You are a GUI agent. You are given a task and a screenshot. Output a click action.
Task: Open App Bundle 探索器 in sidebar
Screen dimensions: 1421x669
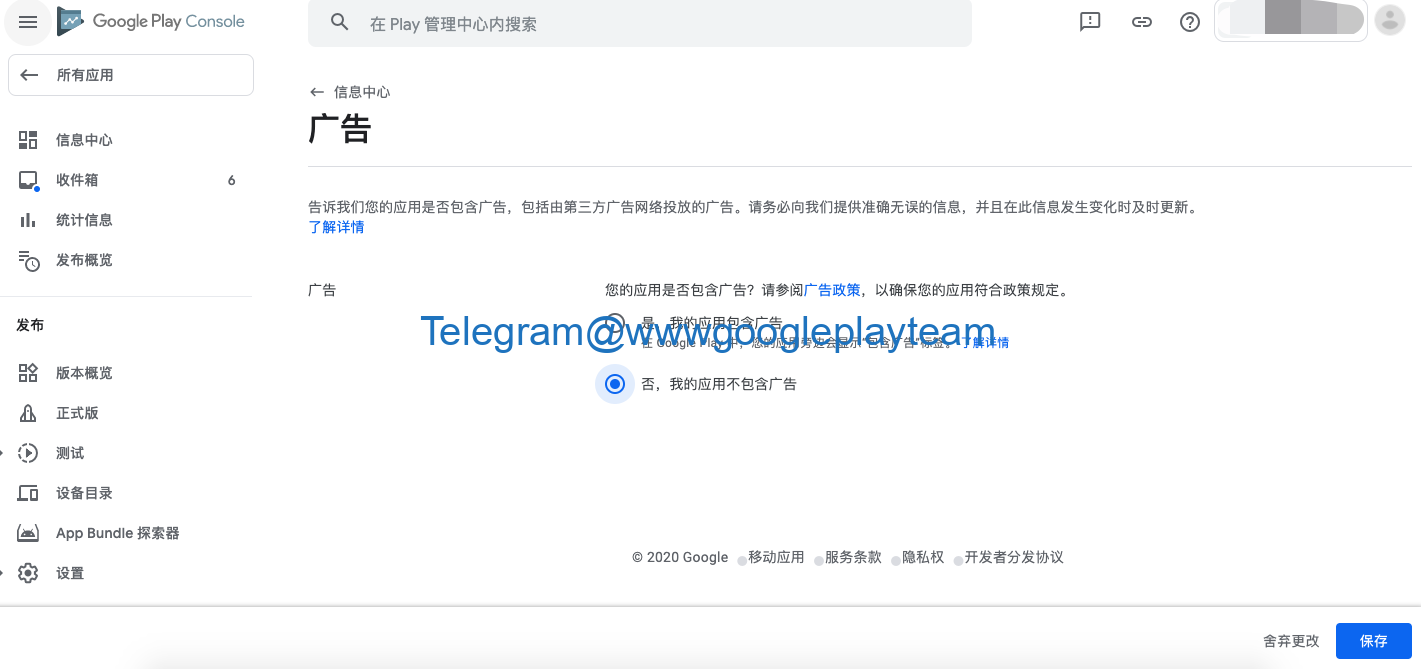tap(118, 533)
